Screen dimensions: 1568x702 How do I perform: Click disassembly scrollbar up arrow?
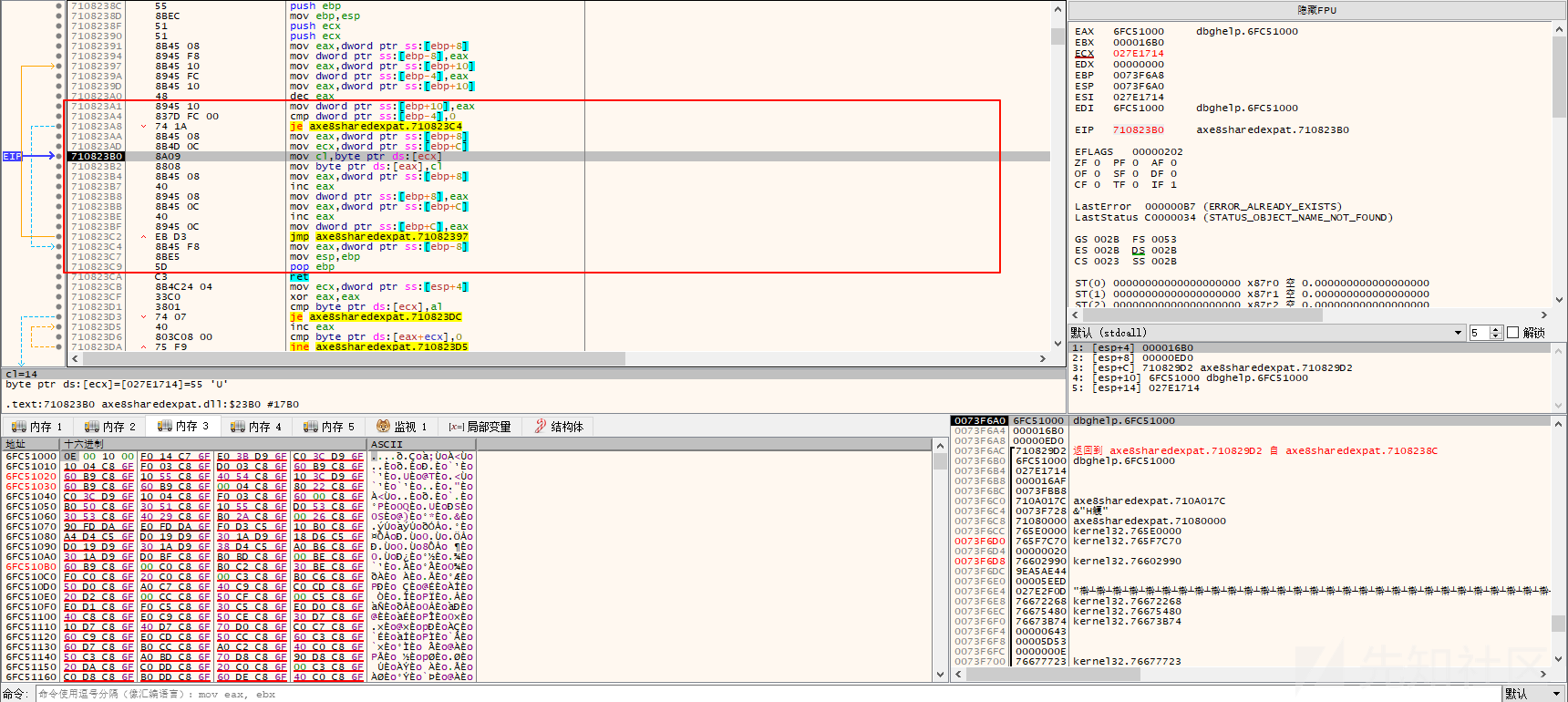(1057, 9)
